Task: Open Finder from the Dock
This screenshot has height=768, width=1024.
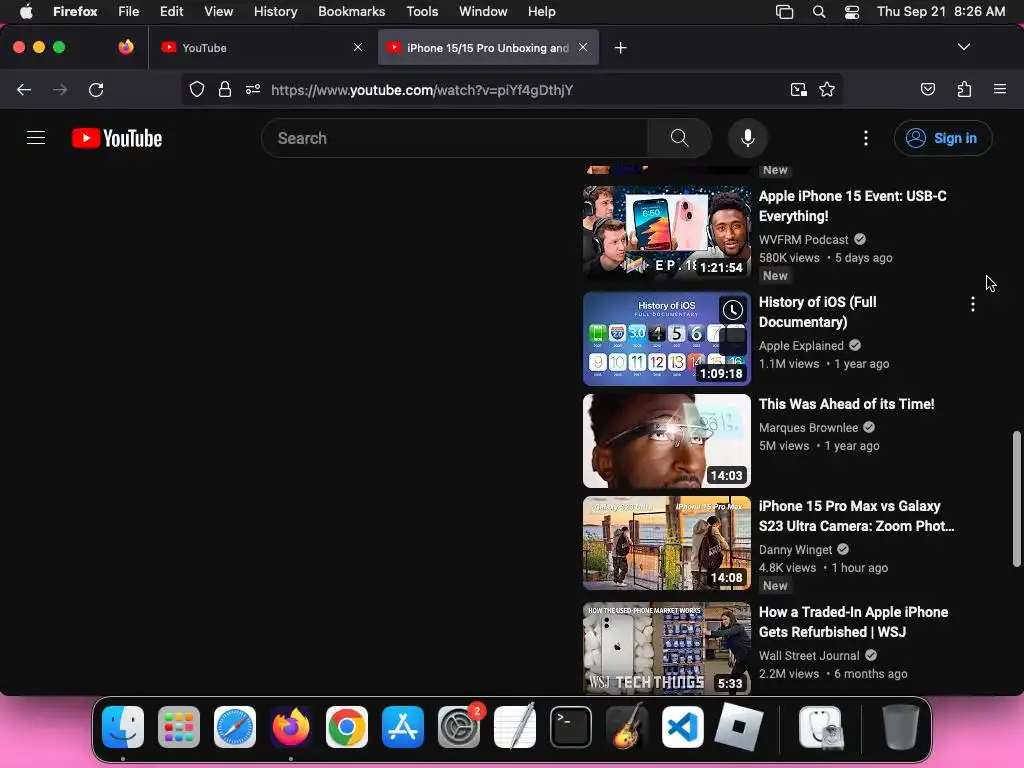Action: coord(123,727)
